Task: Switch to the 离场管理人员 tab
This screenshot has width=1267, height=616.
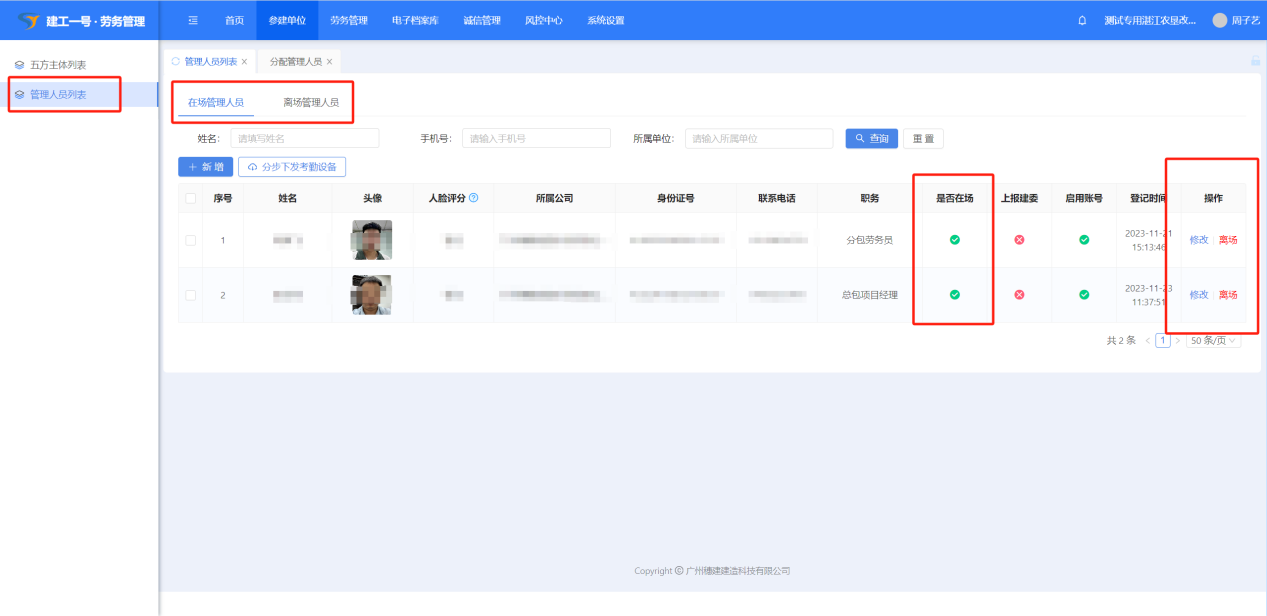Action: (x=311, y=102)
